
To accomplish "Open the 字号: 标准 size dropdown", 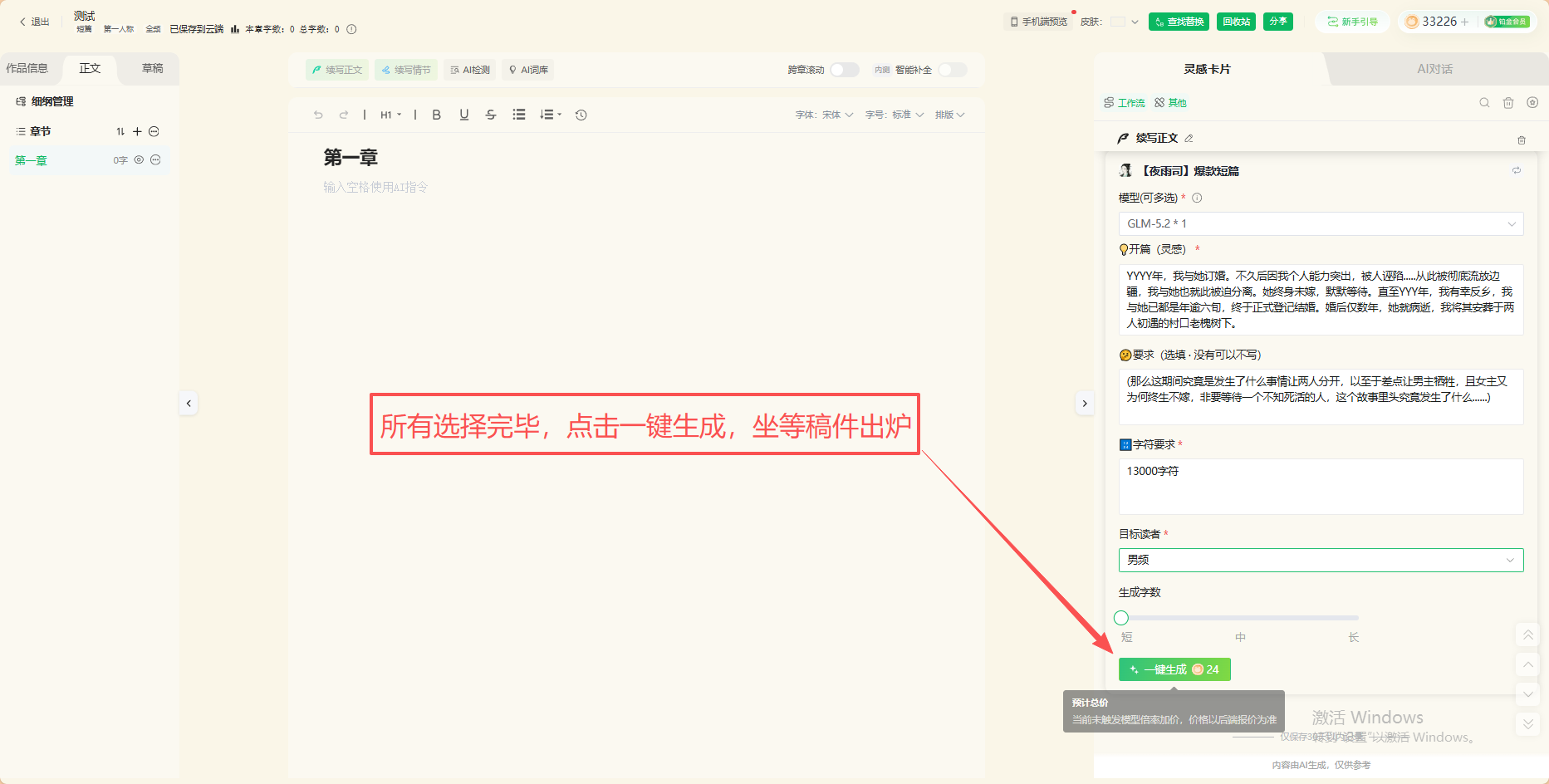I will (x=895, y=115).
